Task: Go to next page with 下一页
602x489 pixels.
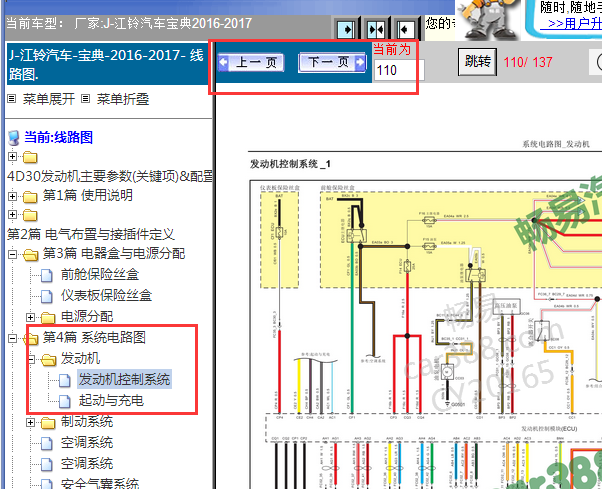Action: (332, 62)
